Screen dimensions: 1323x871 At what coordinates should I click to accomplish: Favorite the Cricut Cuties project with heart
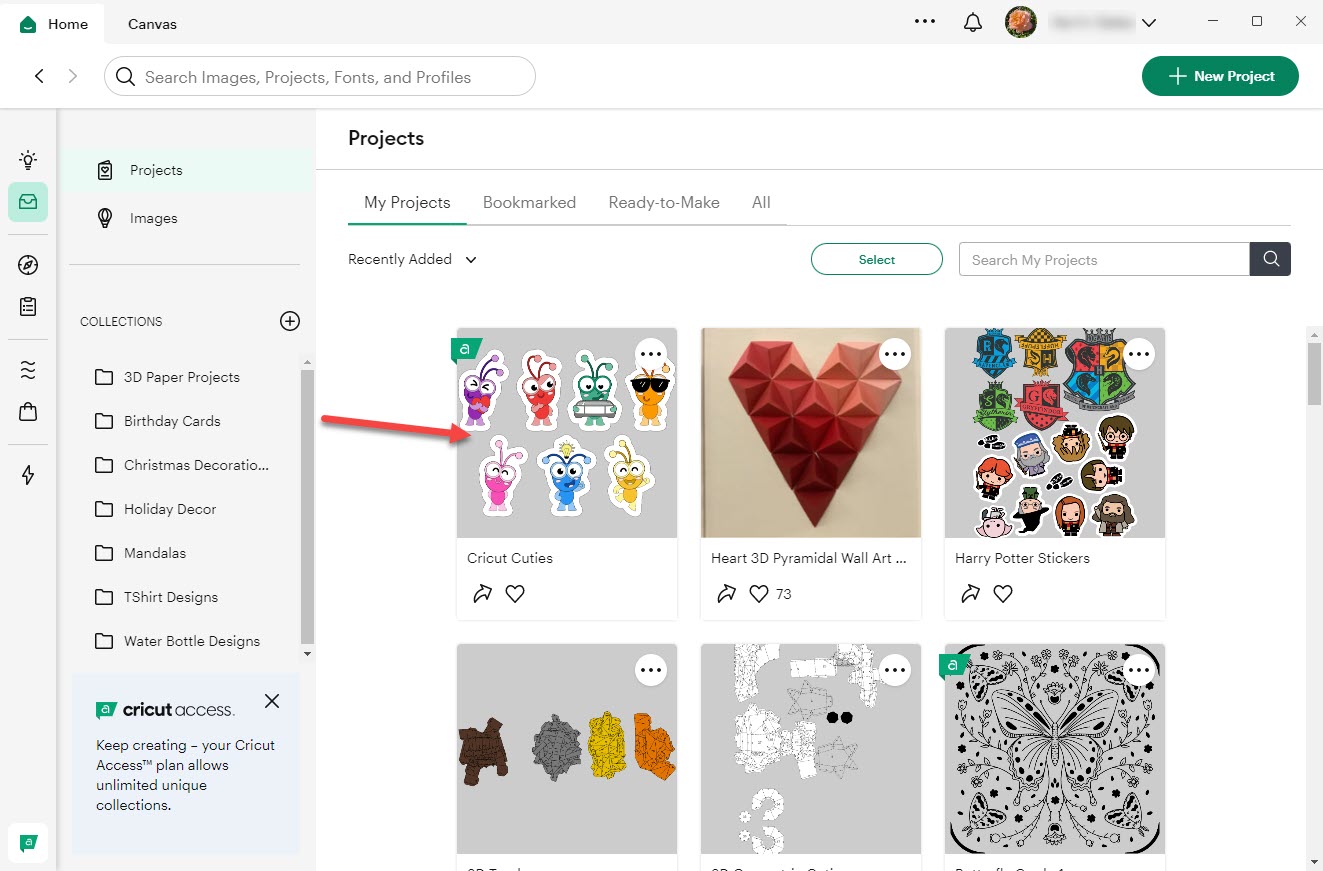[x=515, y=594]
